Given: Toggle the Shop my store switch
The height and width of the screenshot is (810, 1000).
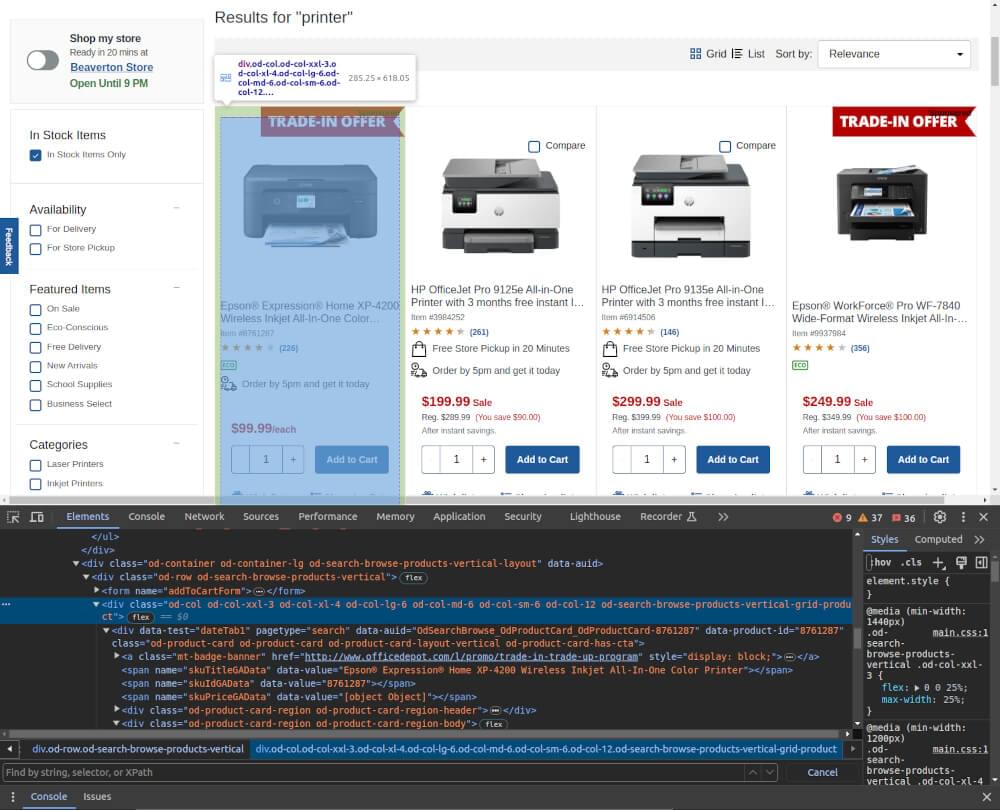Looking at the screenshot, I should tap(42, 60).
